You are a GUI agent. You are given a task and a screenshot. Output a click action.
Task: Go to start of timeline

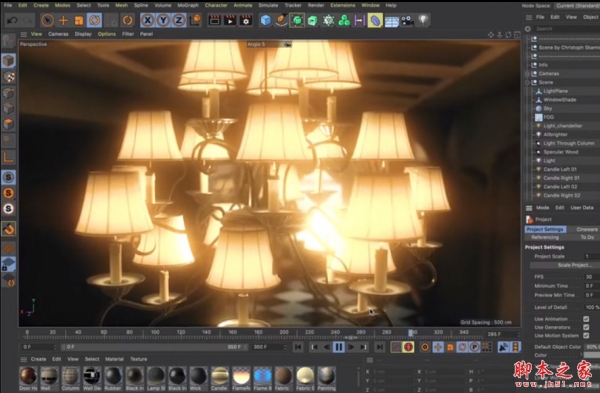click(x=298, y=347)
